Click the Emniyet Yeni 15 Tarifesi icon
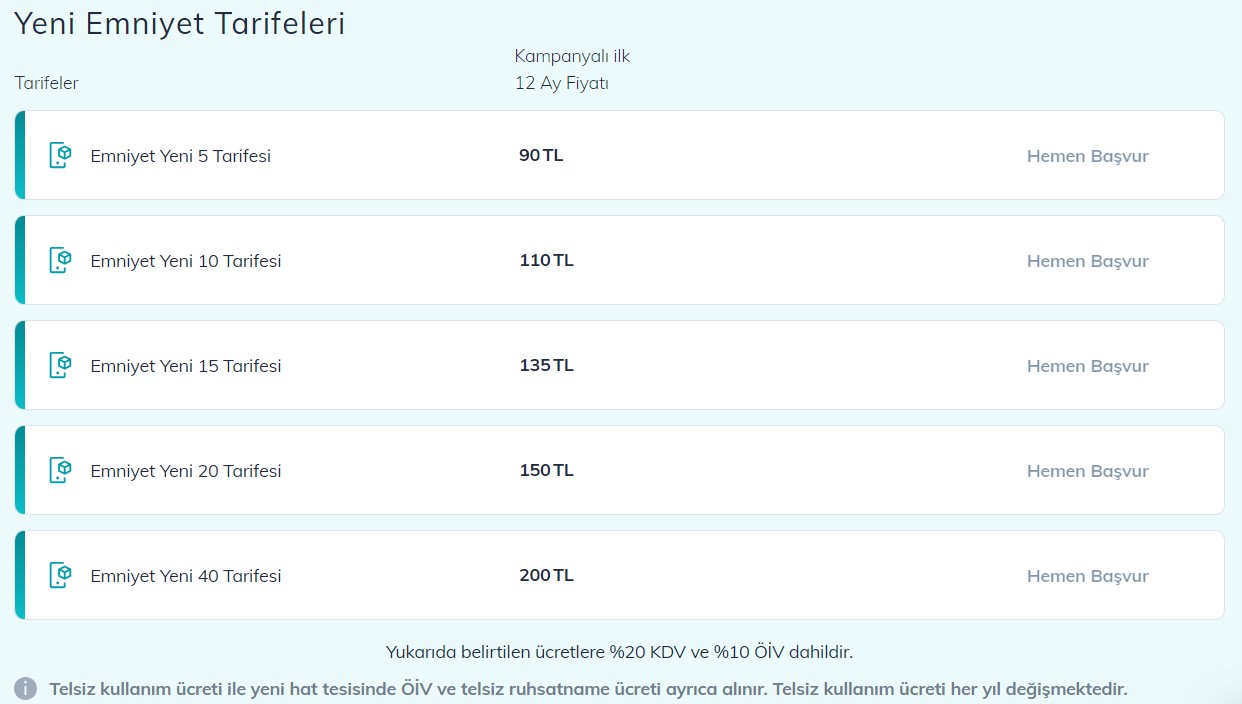This screenshot has width=1242, height=704. [61, 365]
